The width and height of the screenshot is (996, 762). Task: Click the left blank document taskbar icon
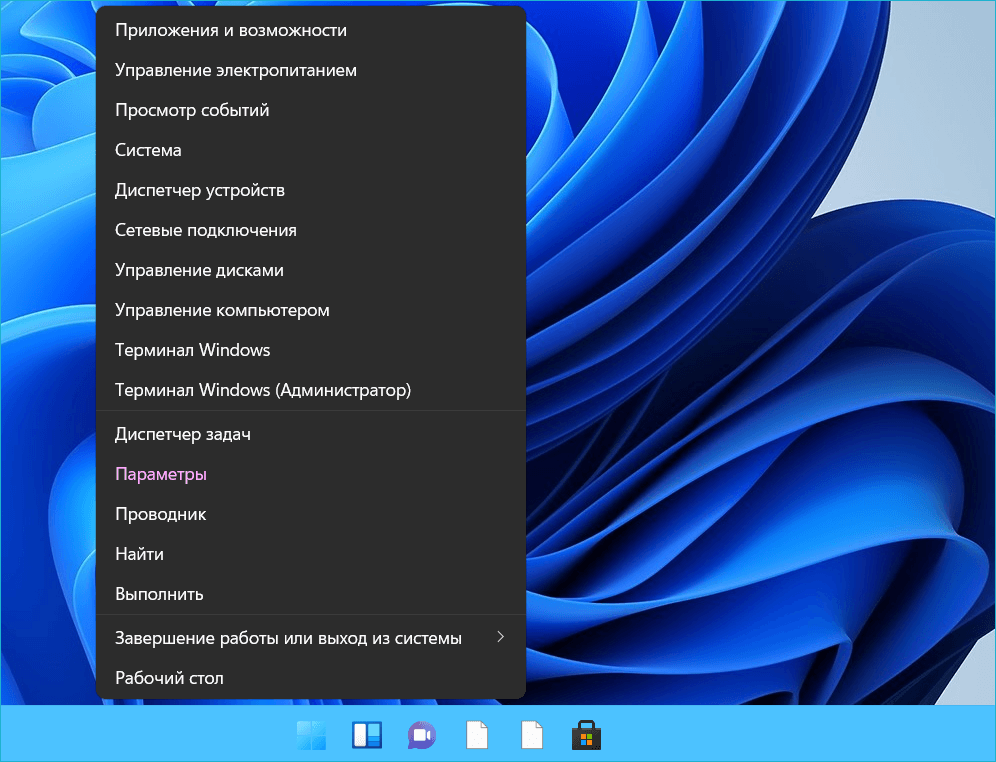(477, 736)
